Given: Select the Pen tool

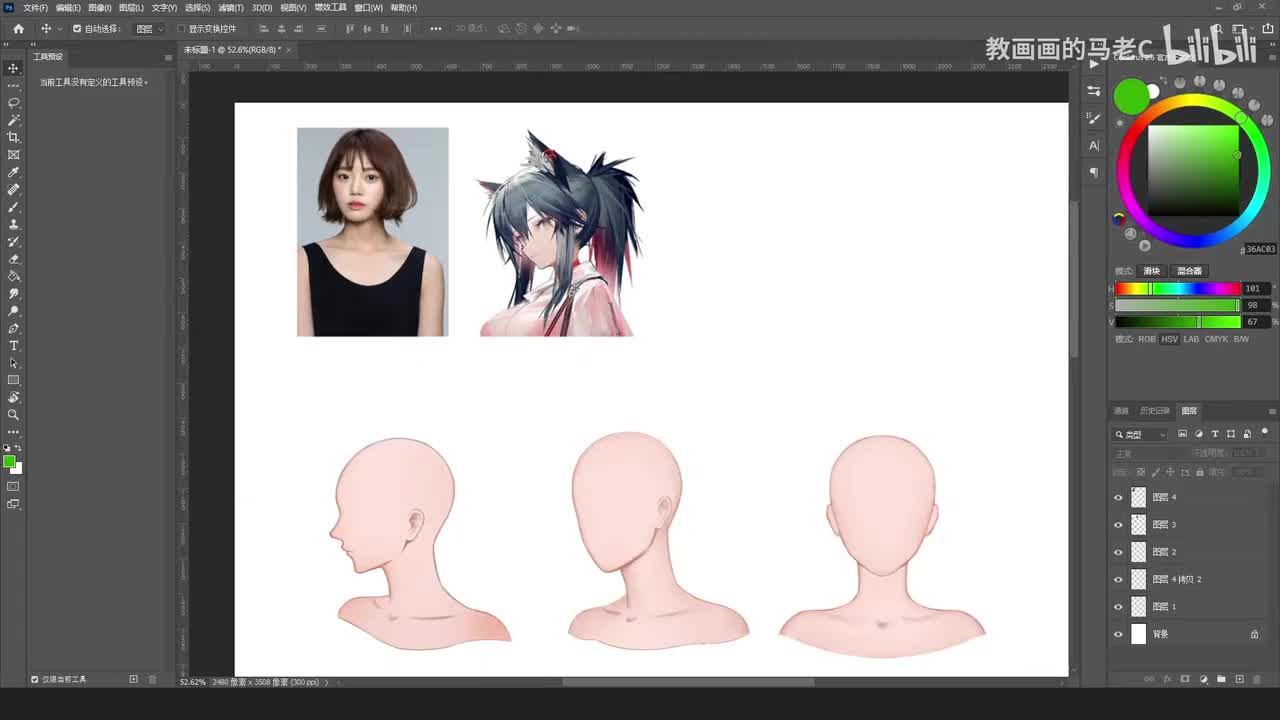Looking at the screenshot, I should [13, 328].
